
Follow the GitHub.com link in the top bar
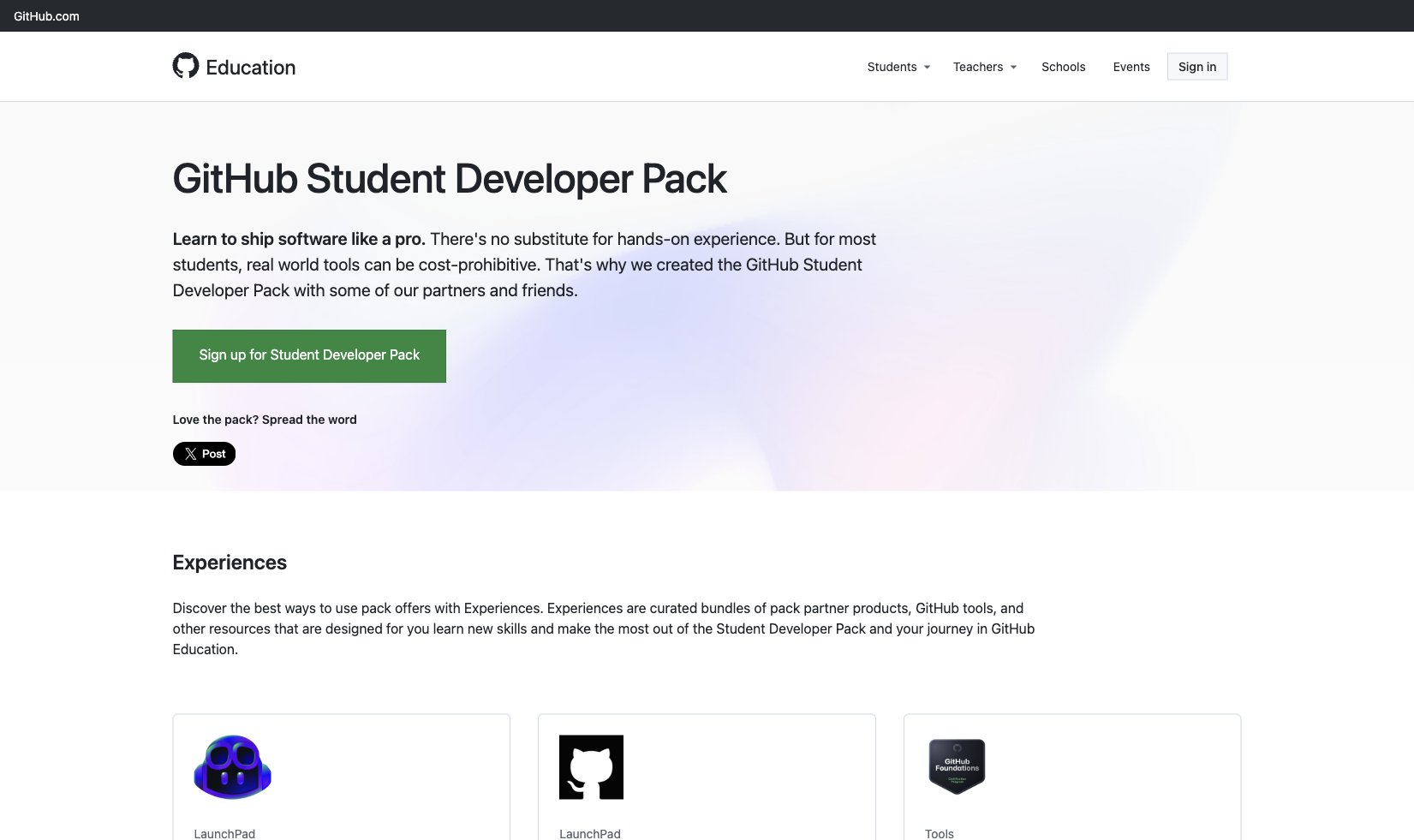coord(46,16)
